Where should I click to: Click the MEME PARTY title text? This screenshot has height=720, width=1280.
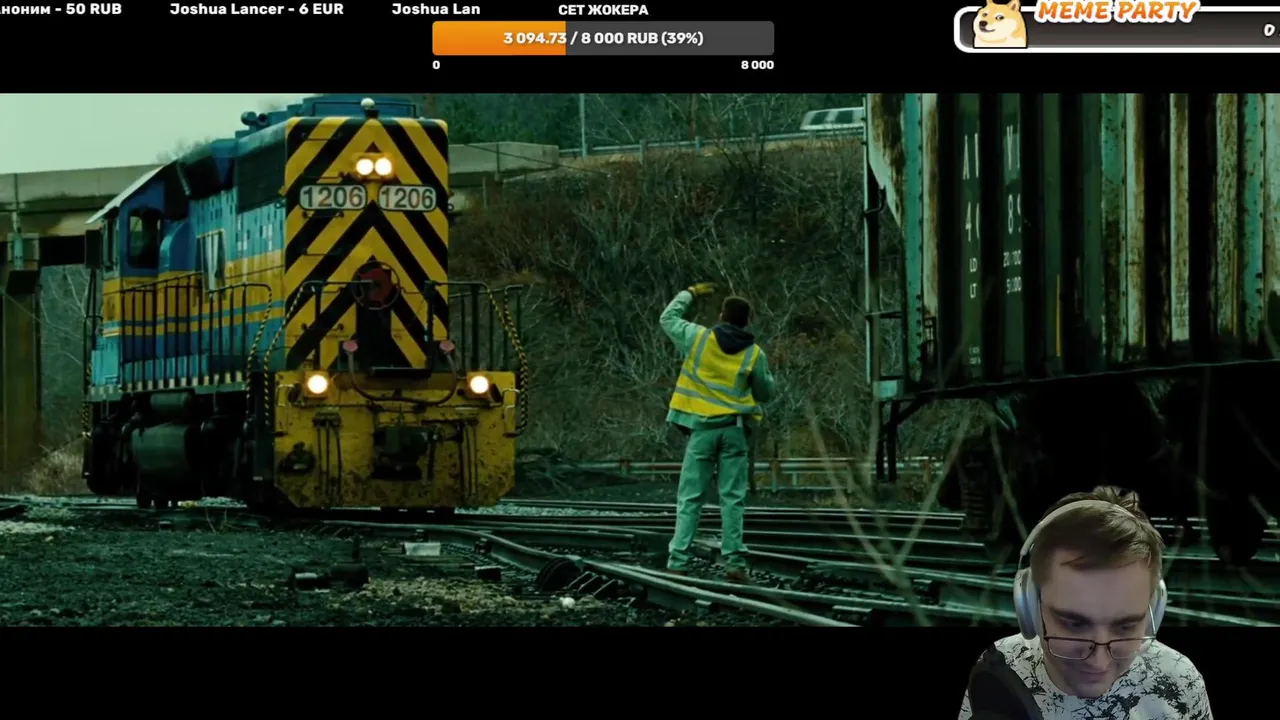(x=1115, y=12)
